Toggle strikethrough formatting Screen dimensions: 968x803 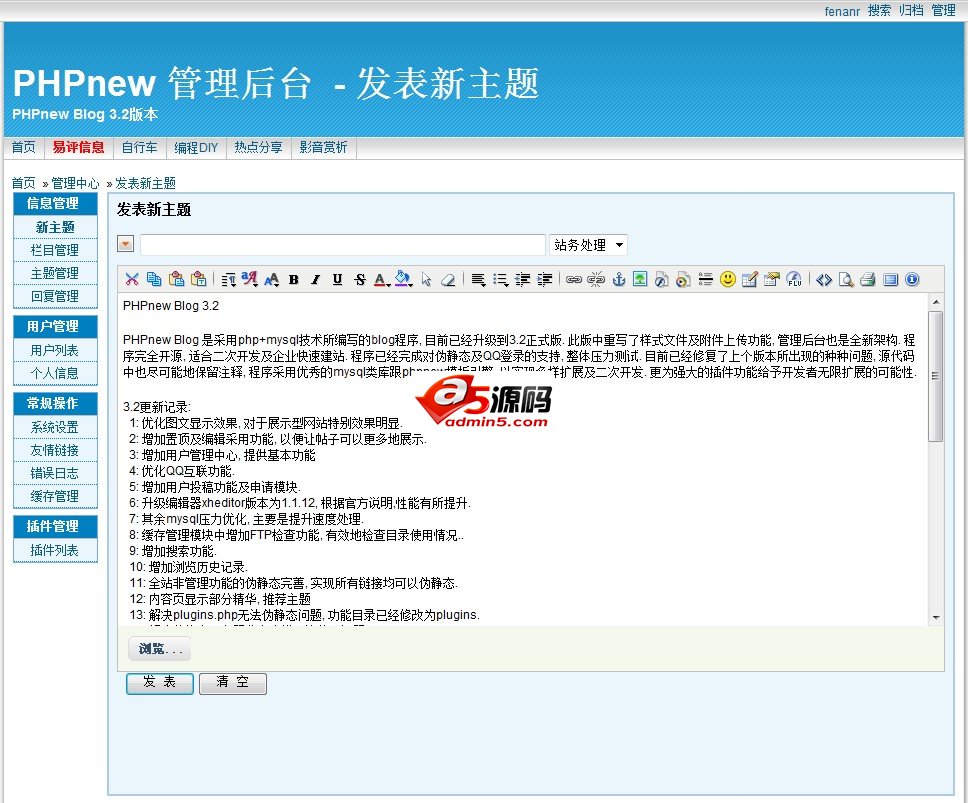coord(360,280)
